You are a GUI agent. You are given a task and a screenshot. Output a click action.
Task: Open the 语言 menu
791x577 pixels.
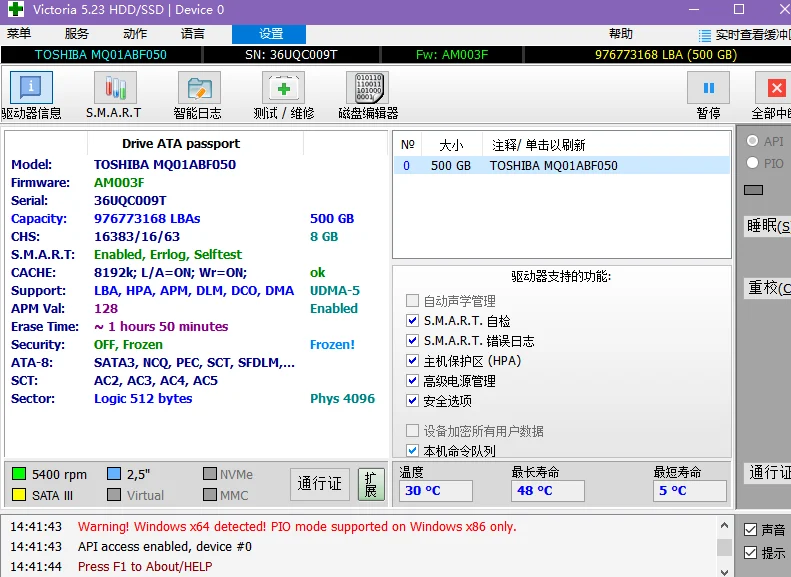193,34
